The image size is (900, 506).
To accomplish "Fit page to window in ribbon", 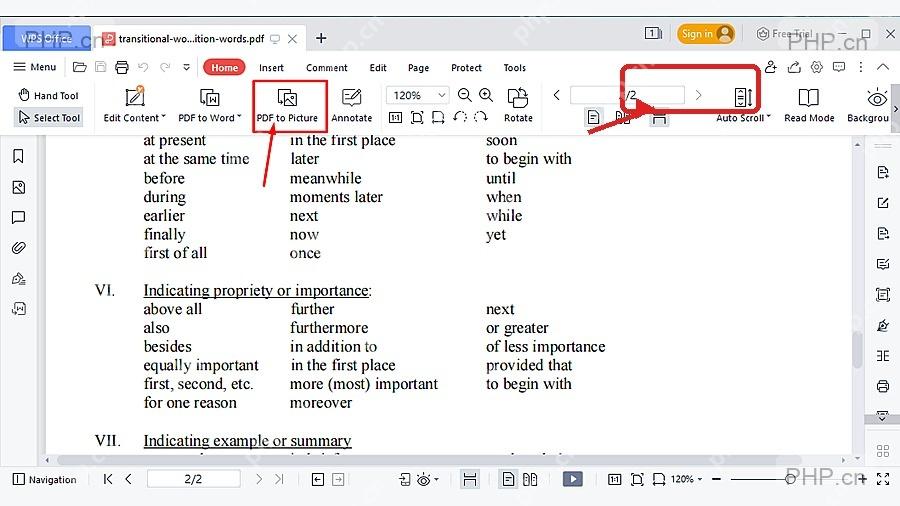I will tap(417, 118).
